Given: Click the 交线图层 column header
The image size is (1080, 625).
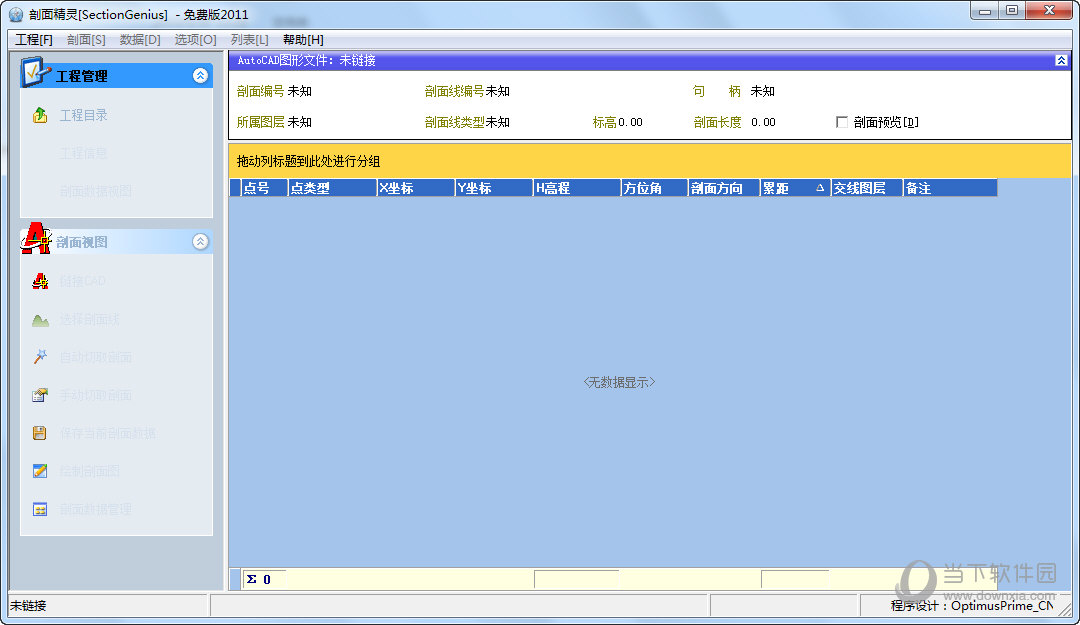Looking at the screenshot, I should coord(866,187).
